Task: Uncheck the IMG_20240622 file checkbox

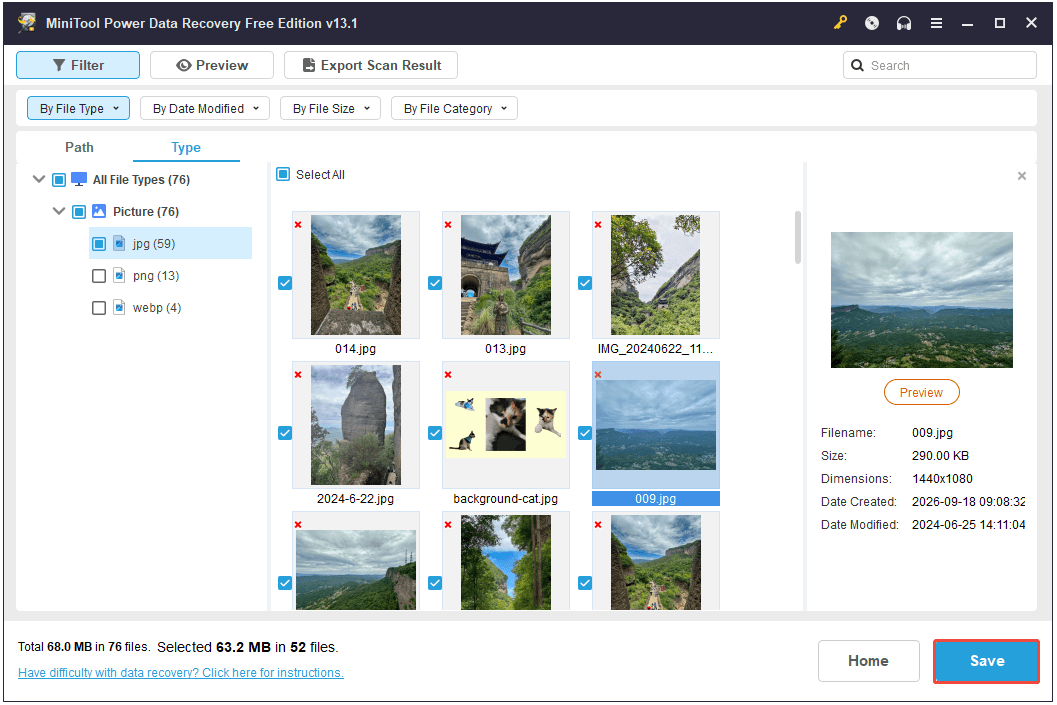Action: tap(585, 283)
